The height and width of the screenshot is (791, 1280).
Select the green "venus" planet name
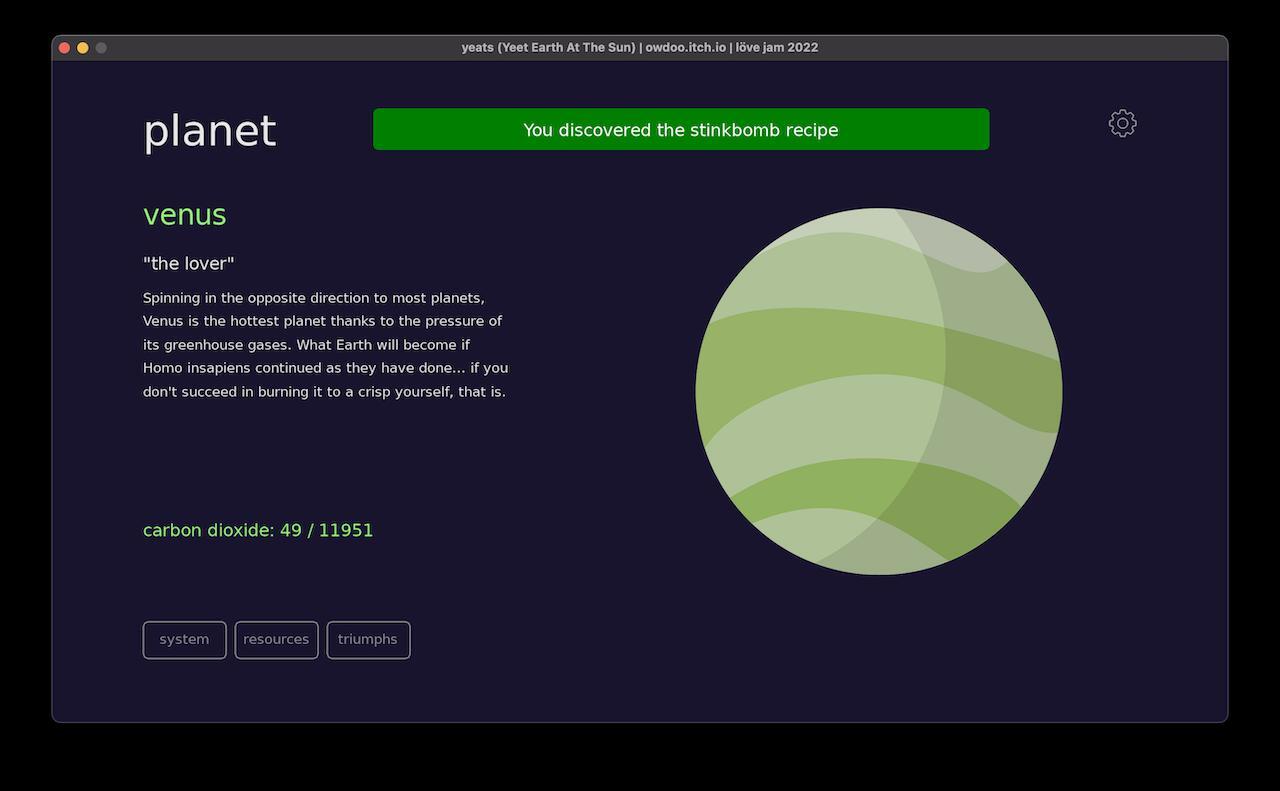point(185,215)
